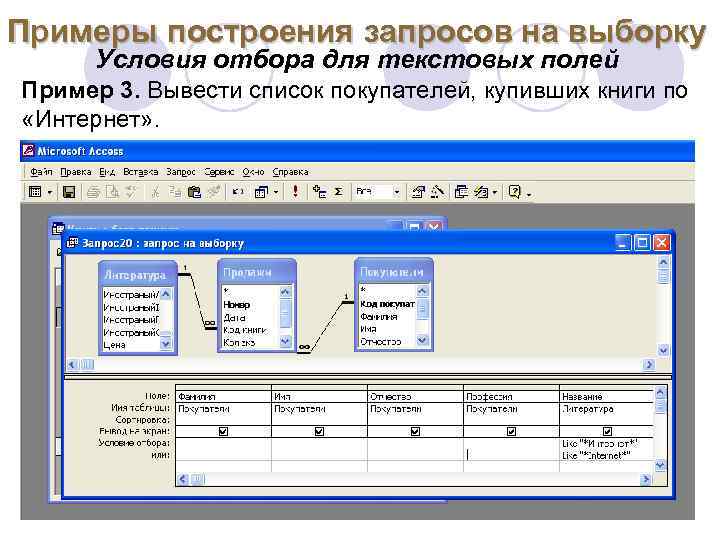Open the Справка menu

(290, 172)
